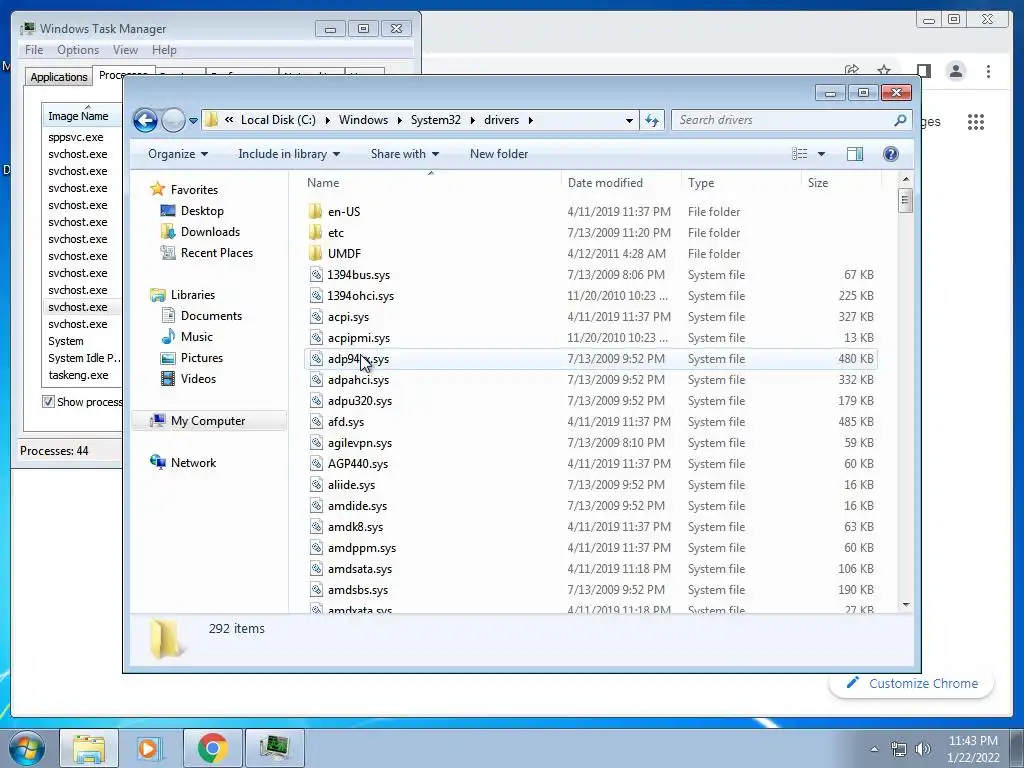
Task: Open Desktop in navigation pane
Action: pos(202,211)
